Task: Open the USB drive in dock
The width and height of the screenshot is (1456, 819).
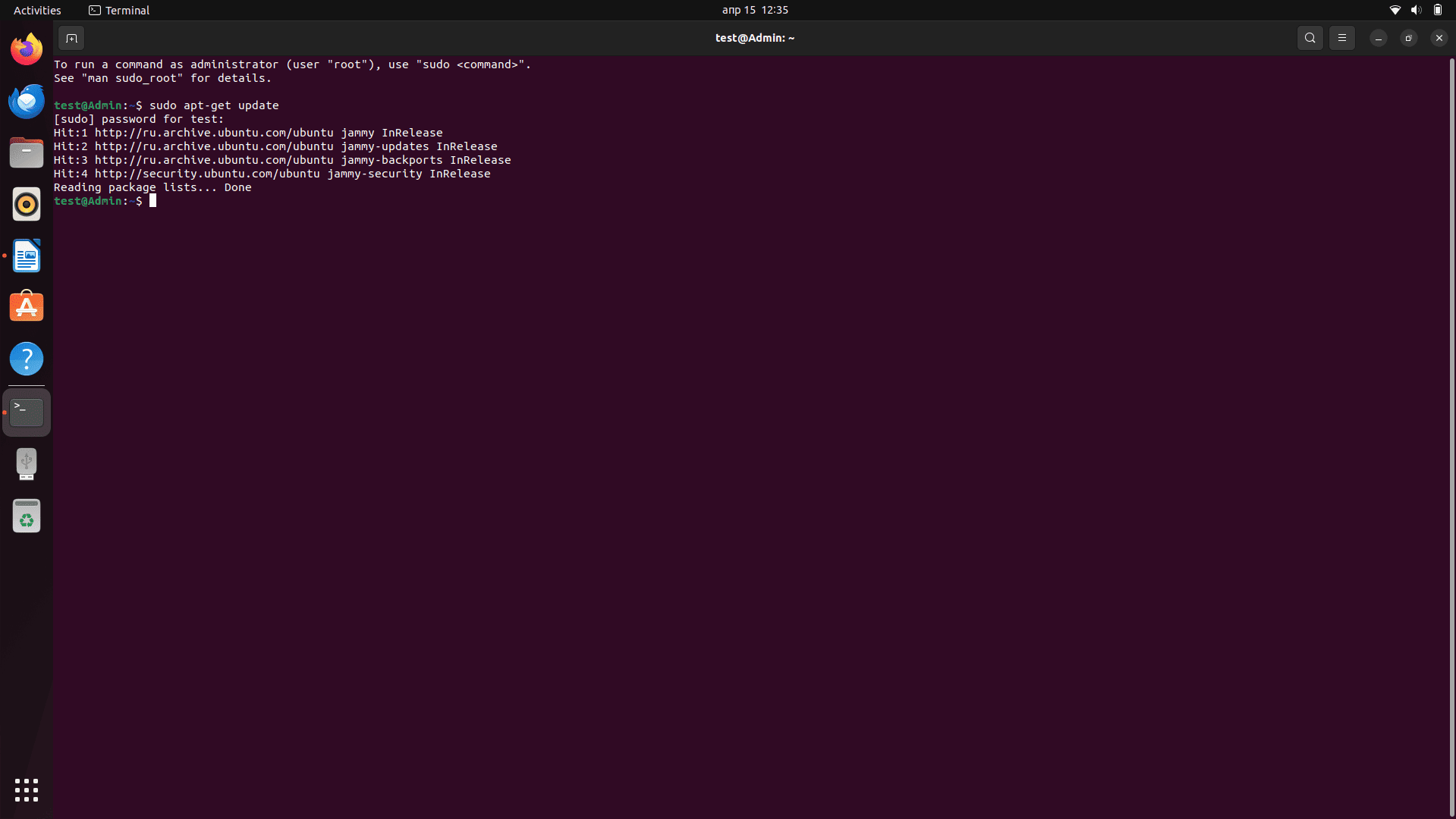Action: [27, 464]
